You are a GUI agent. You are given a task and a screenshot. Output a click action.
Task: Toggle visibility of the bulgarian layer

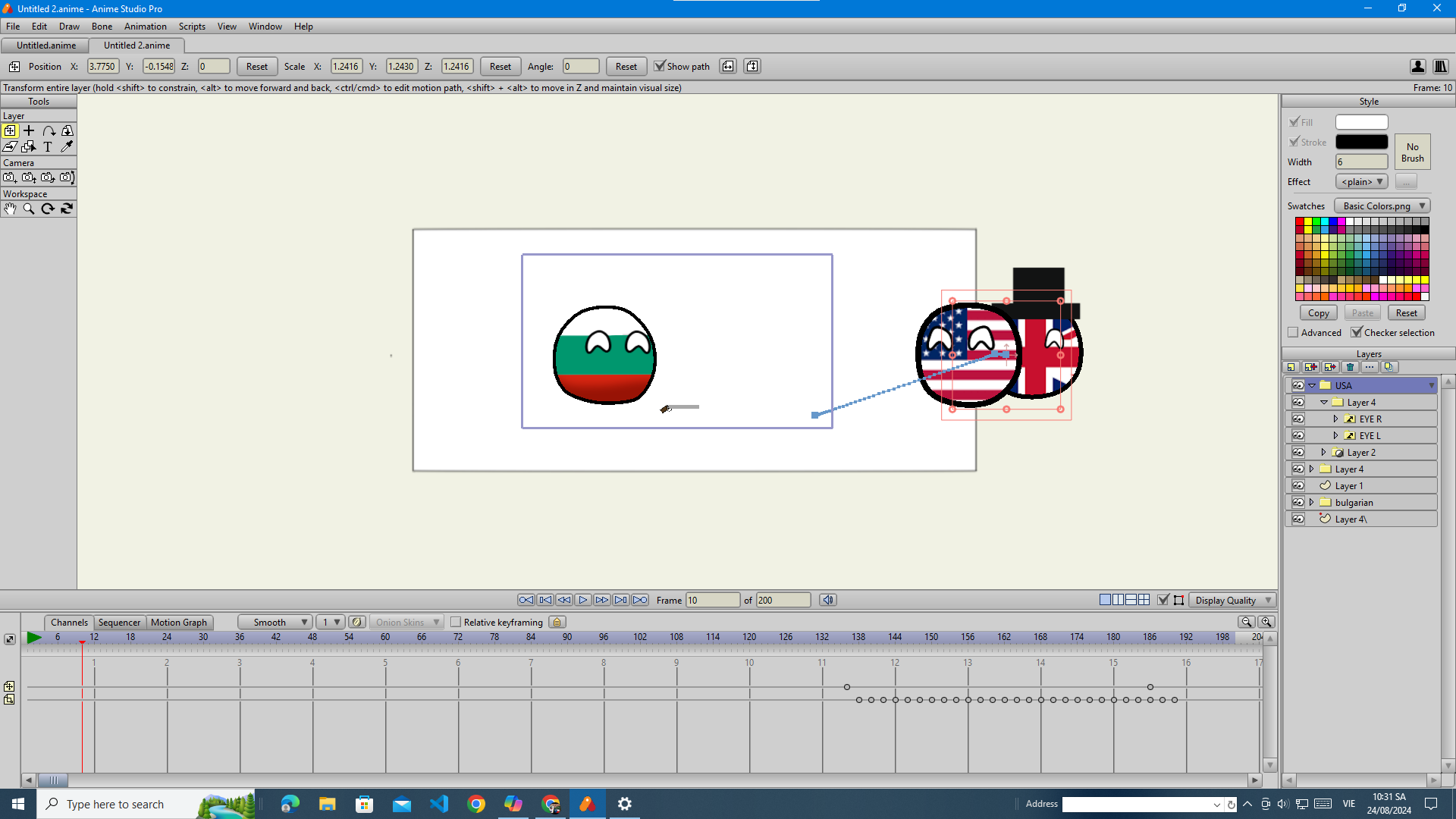click(1298, 501)
